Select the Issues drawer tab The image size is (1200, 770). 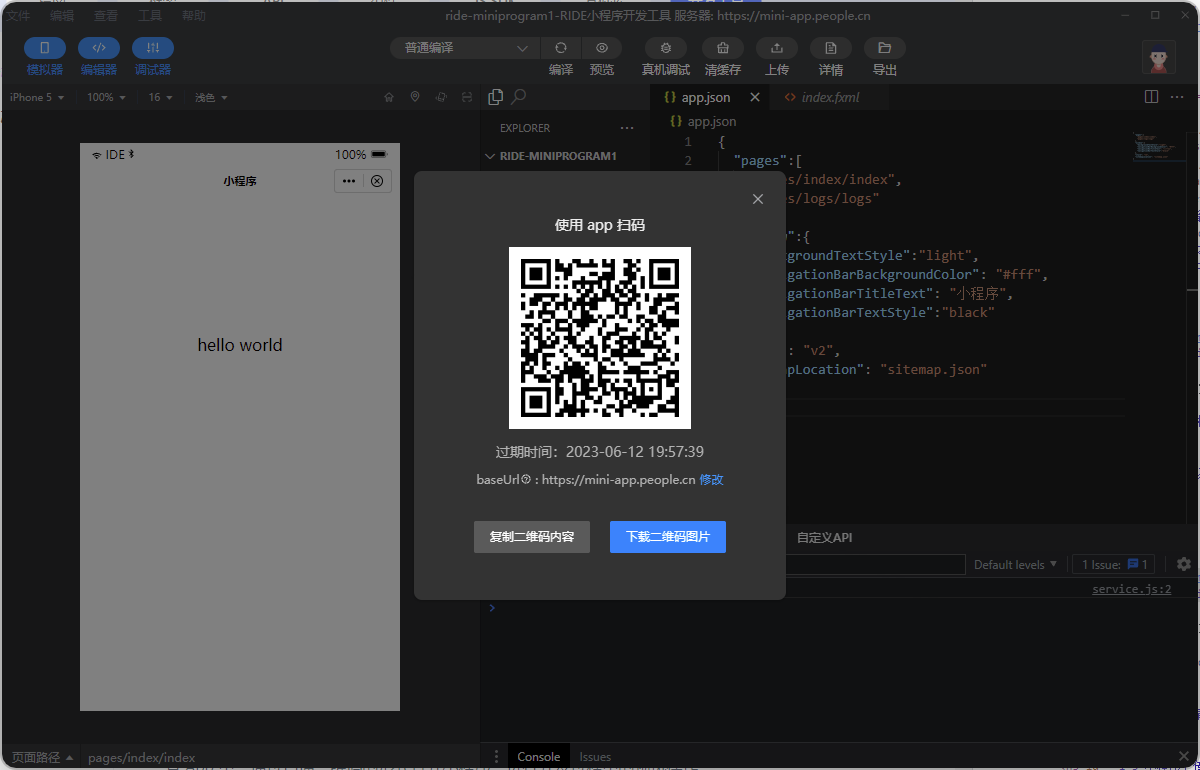click(595, 756)
